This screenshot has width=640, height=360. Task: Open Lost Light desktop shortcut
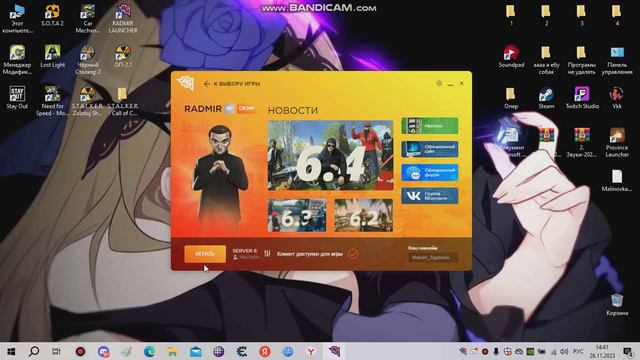coord(52,57)
